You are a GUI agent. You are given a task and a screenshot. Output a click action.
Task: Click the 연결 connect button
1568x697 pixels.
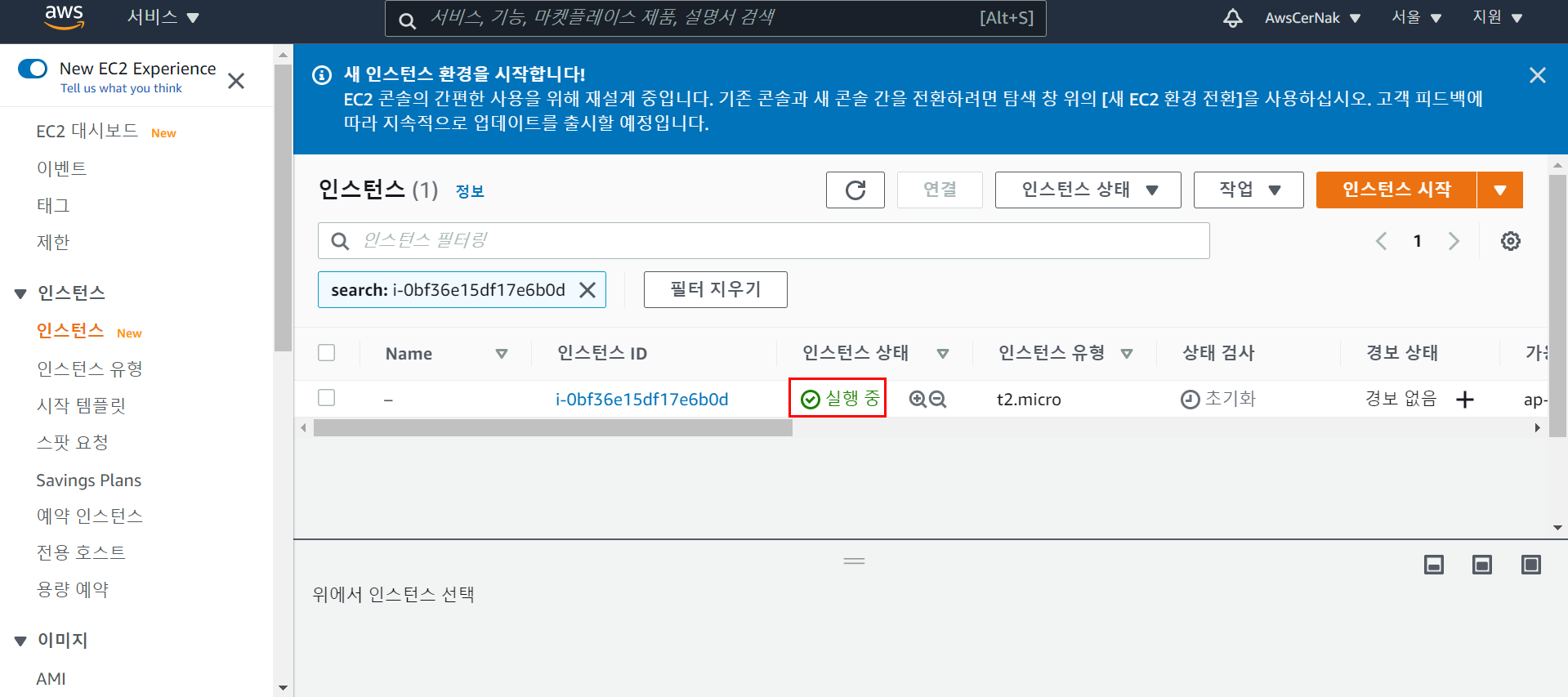(x=940, y=190)
